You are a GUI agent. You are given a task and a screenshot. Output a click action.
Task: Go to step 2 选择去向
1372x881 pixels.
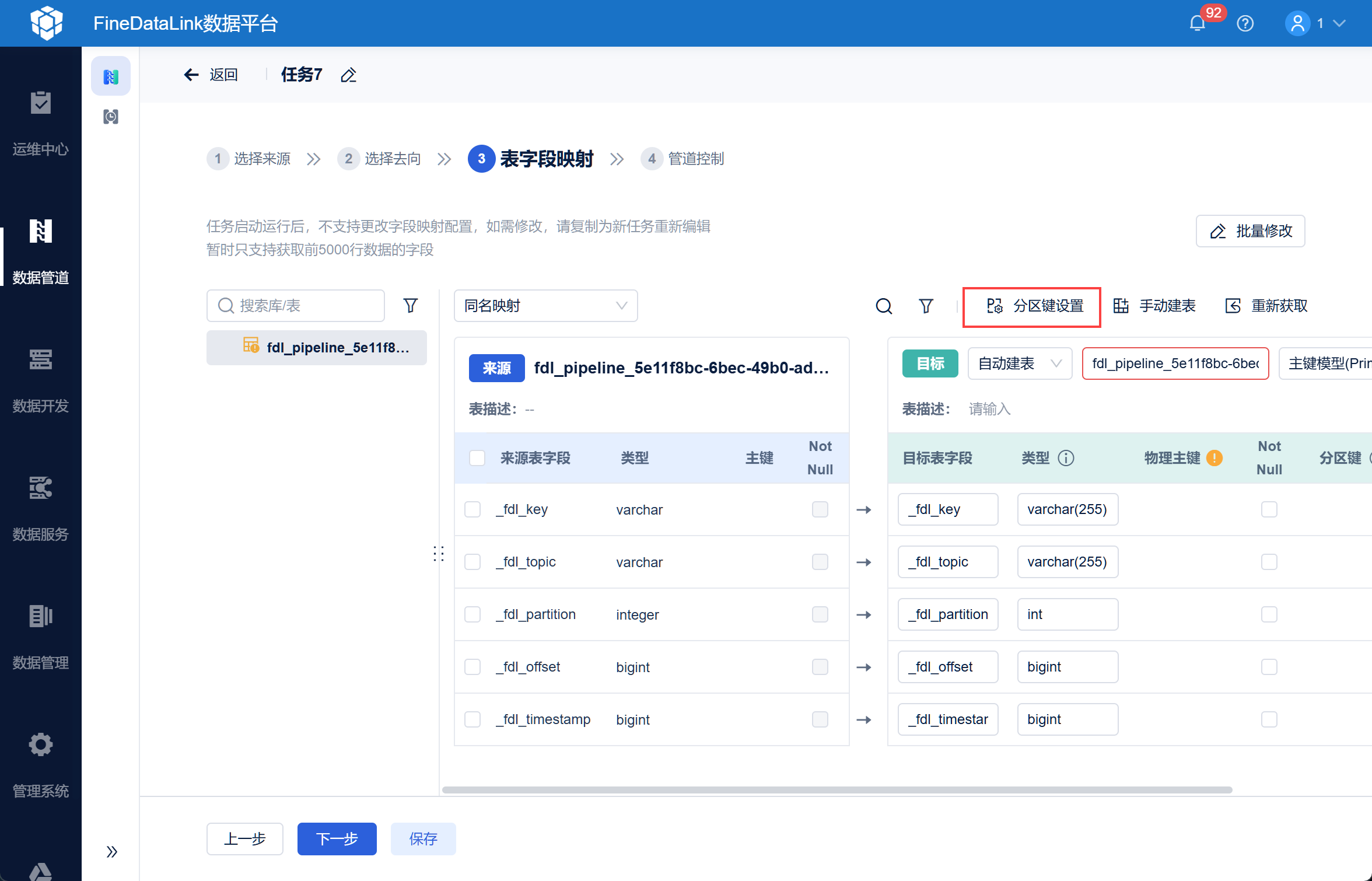[380, 159]
